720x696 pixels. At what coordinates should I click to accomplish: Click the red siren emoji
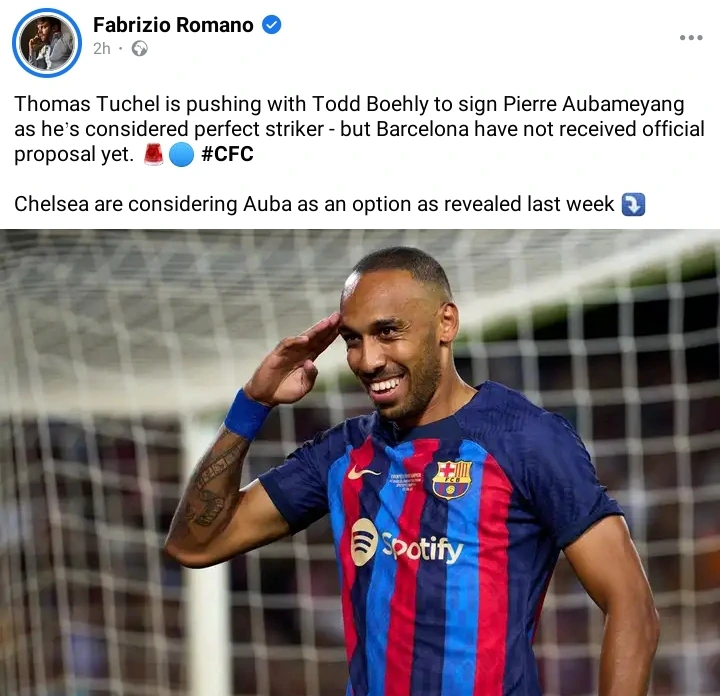click(153, 154)
